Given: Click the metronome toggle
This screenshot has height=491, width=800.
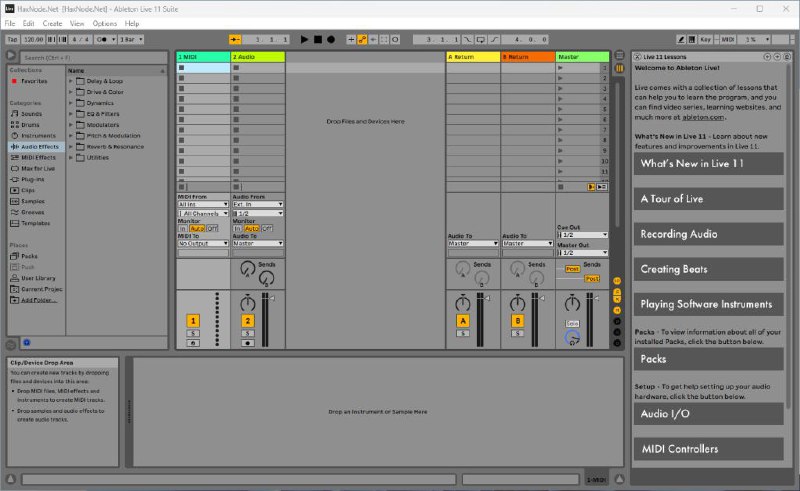Looking at the screenshot, I should 102,39.
